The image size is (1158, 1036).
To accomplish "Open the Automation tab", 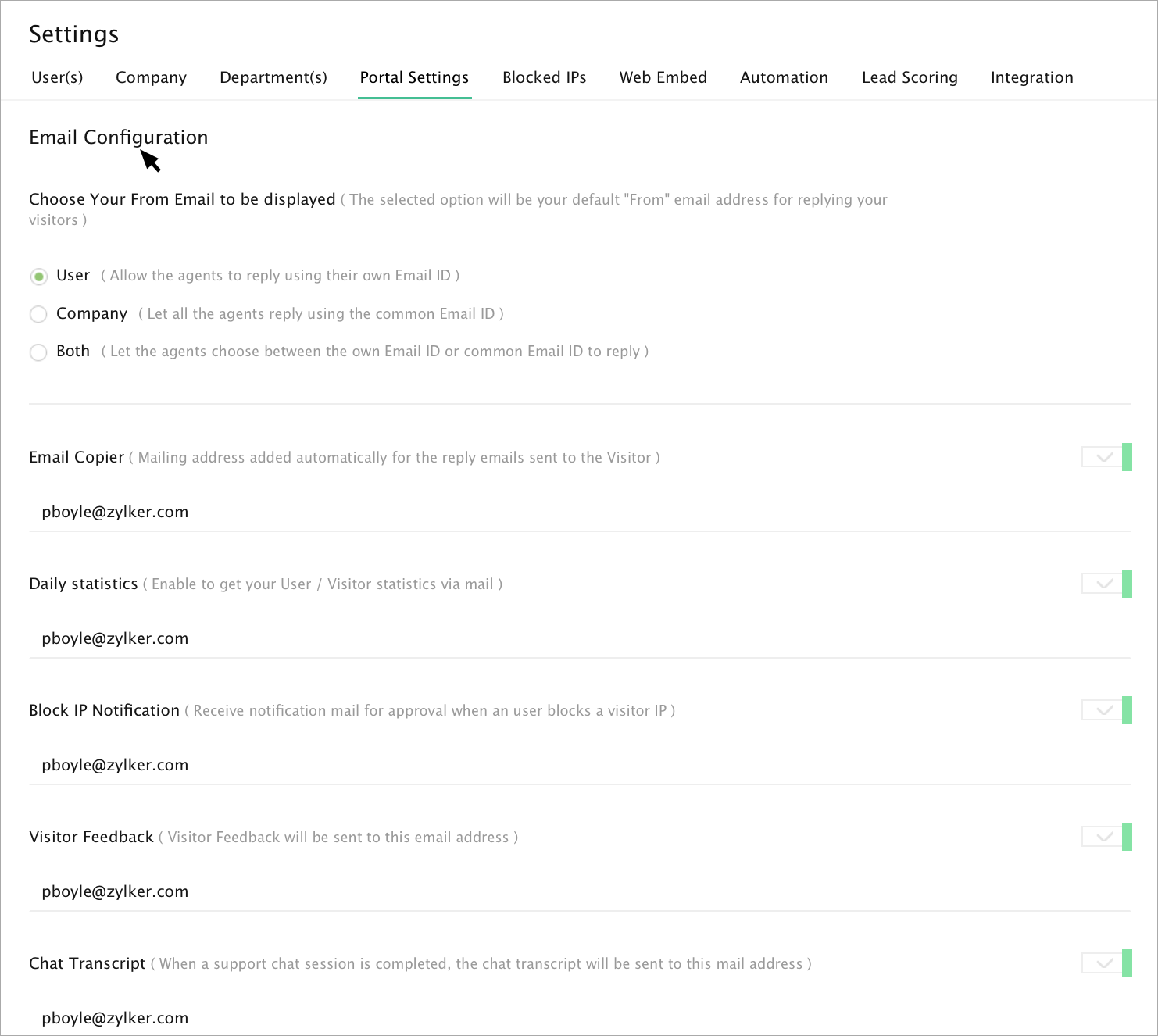I will click(x=784, y=77).
